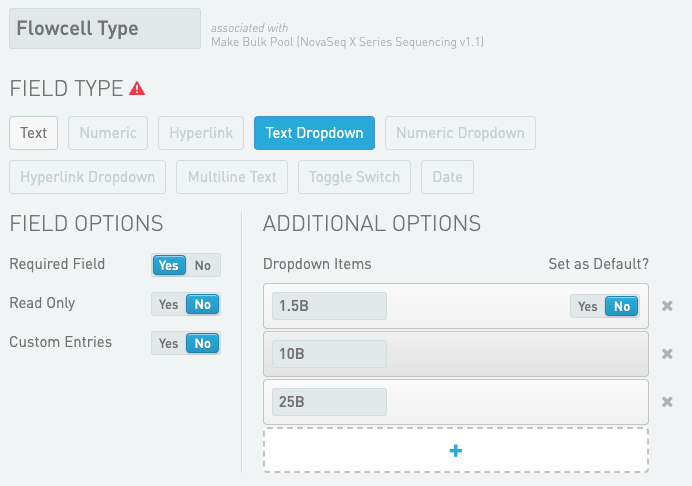Image resolution: width=692 pixels, height=486 pixels.
Task: Remove the 25B dropdown item
Action: coord(667,402)
